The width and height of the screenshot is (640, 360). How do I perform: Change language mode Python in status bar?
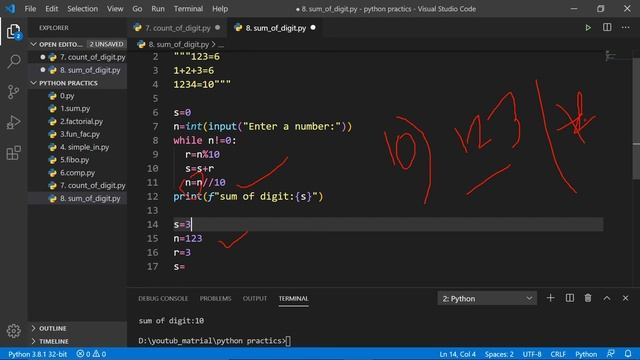586,354
